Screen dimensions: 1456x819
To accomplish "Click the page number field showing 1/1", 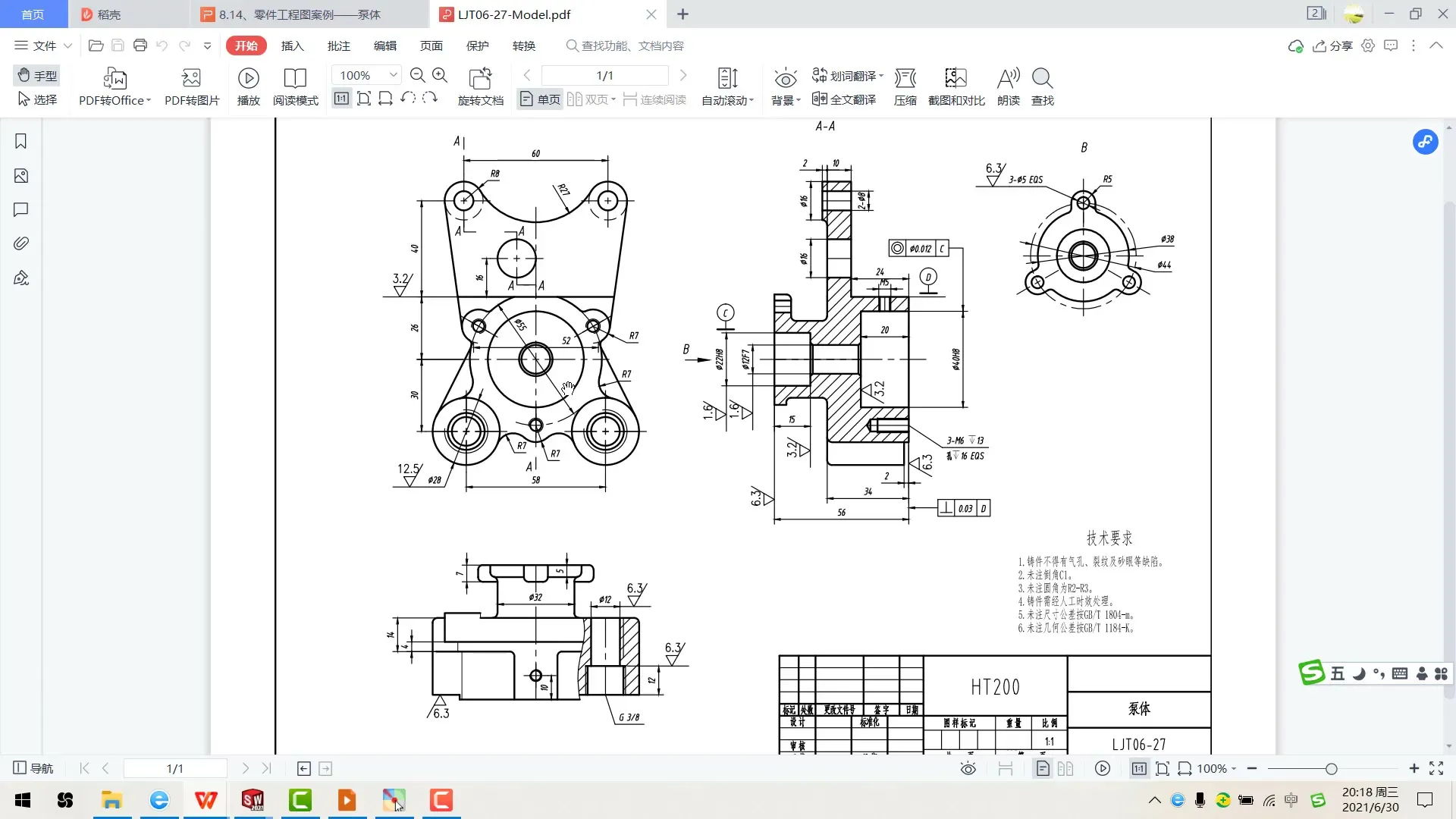I will click(x=604, y=74).
